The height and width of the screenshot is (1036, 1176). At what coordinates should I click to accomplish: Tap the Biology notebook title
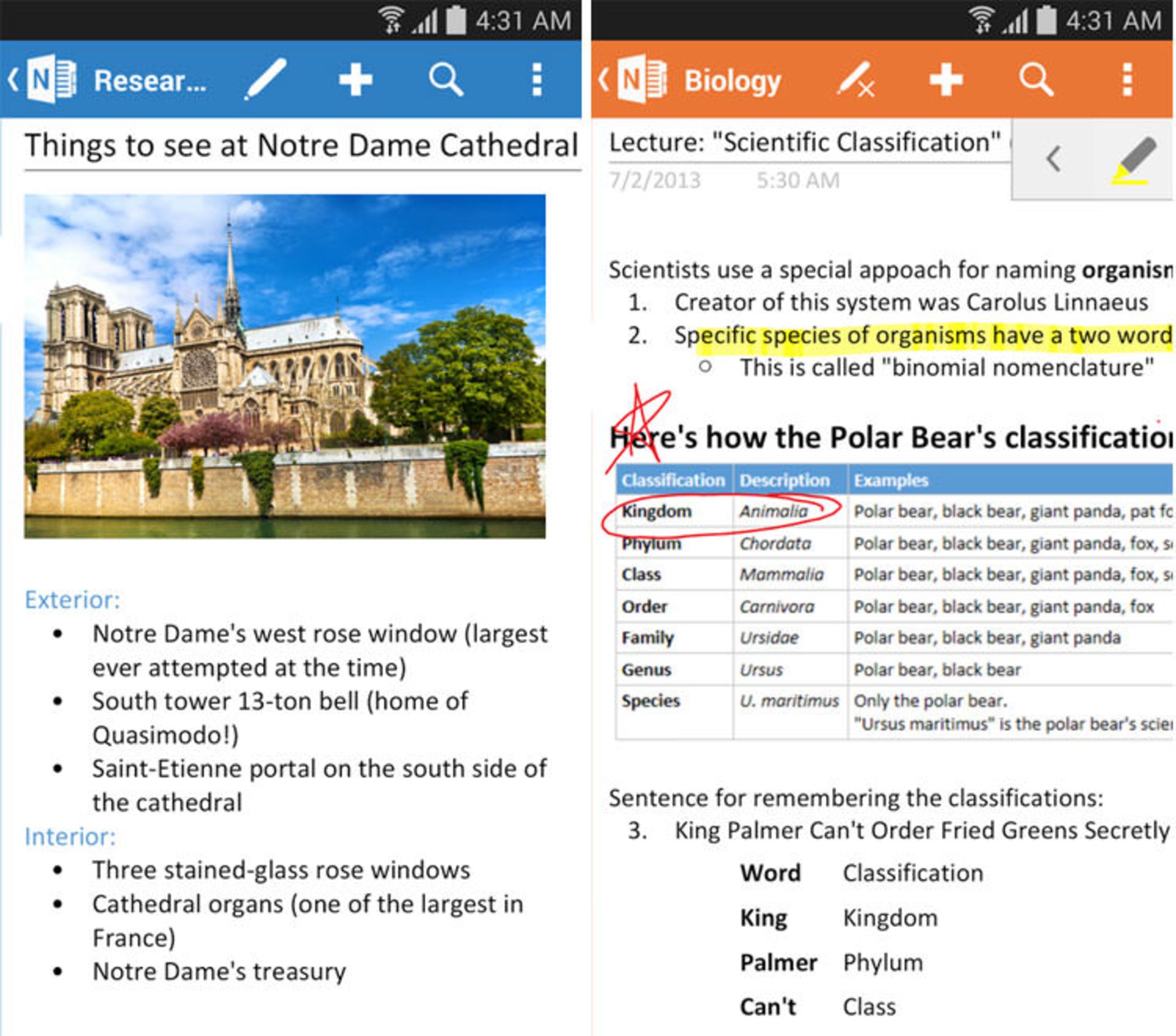(x=732, y=81)
